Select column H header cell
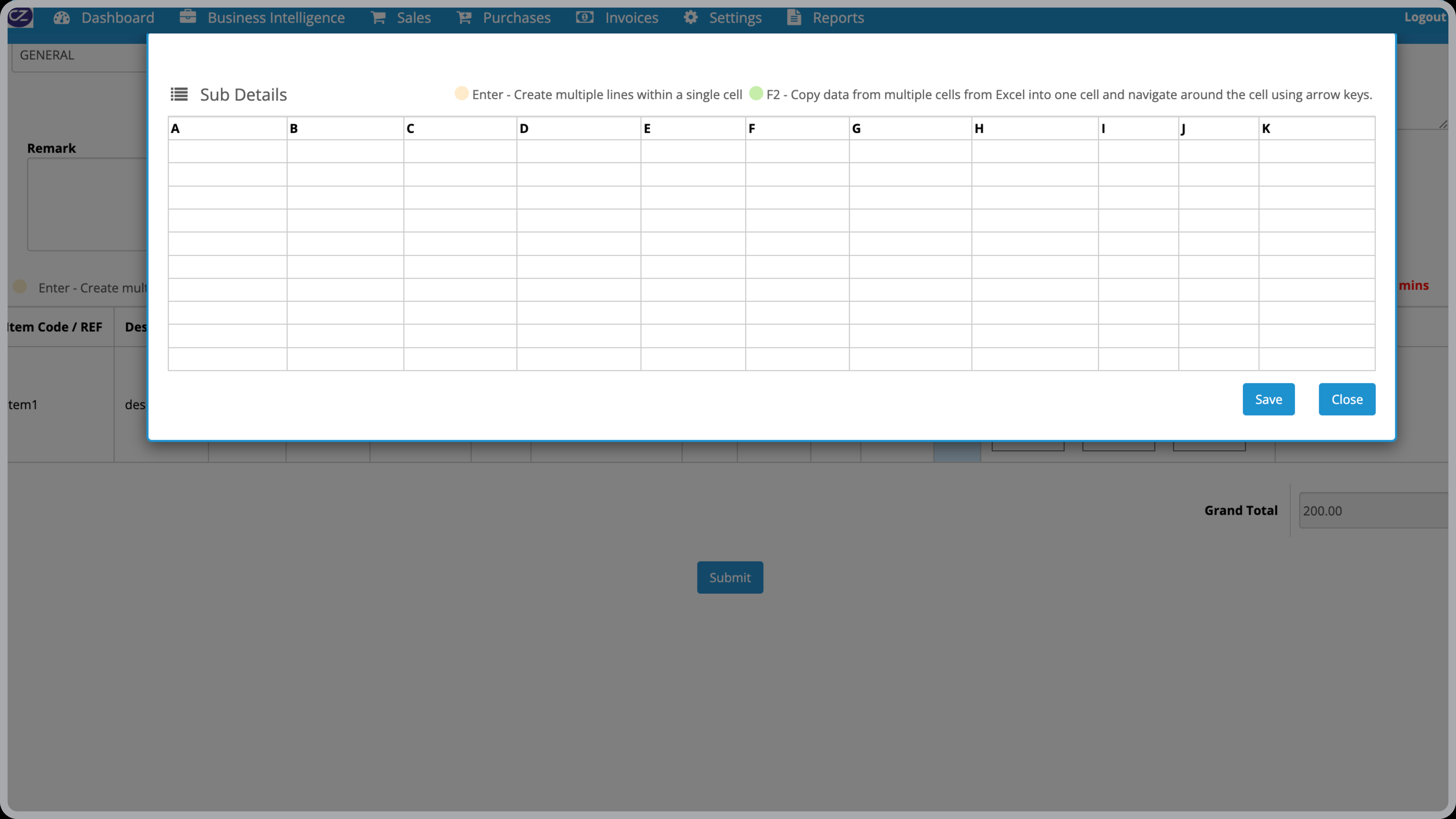The height and width of the screenshot is (819, 1456). coord(1035,128)
